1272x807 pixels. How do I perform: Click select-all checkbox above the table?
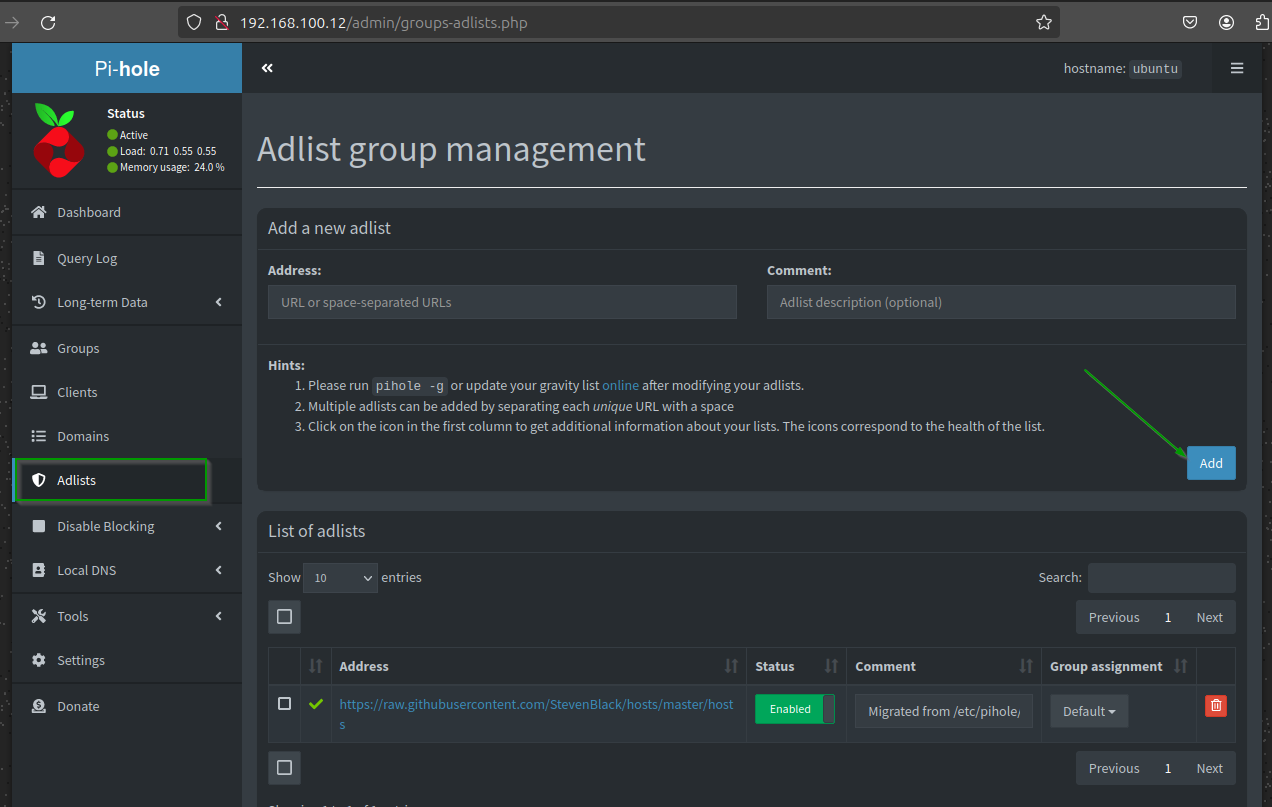pos(284,617)
